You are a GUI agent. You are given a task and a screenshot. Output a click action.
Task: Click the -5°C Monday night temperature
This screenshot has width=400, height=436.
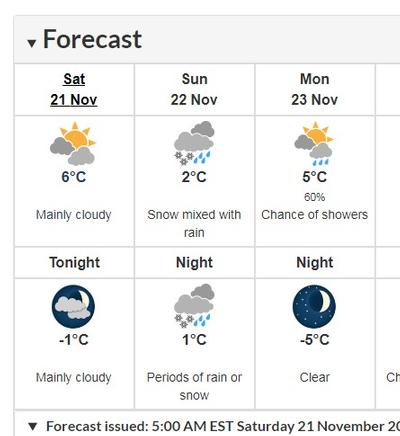click(x=314, y=340)
